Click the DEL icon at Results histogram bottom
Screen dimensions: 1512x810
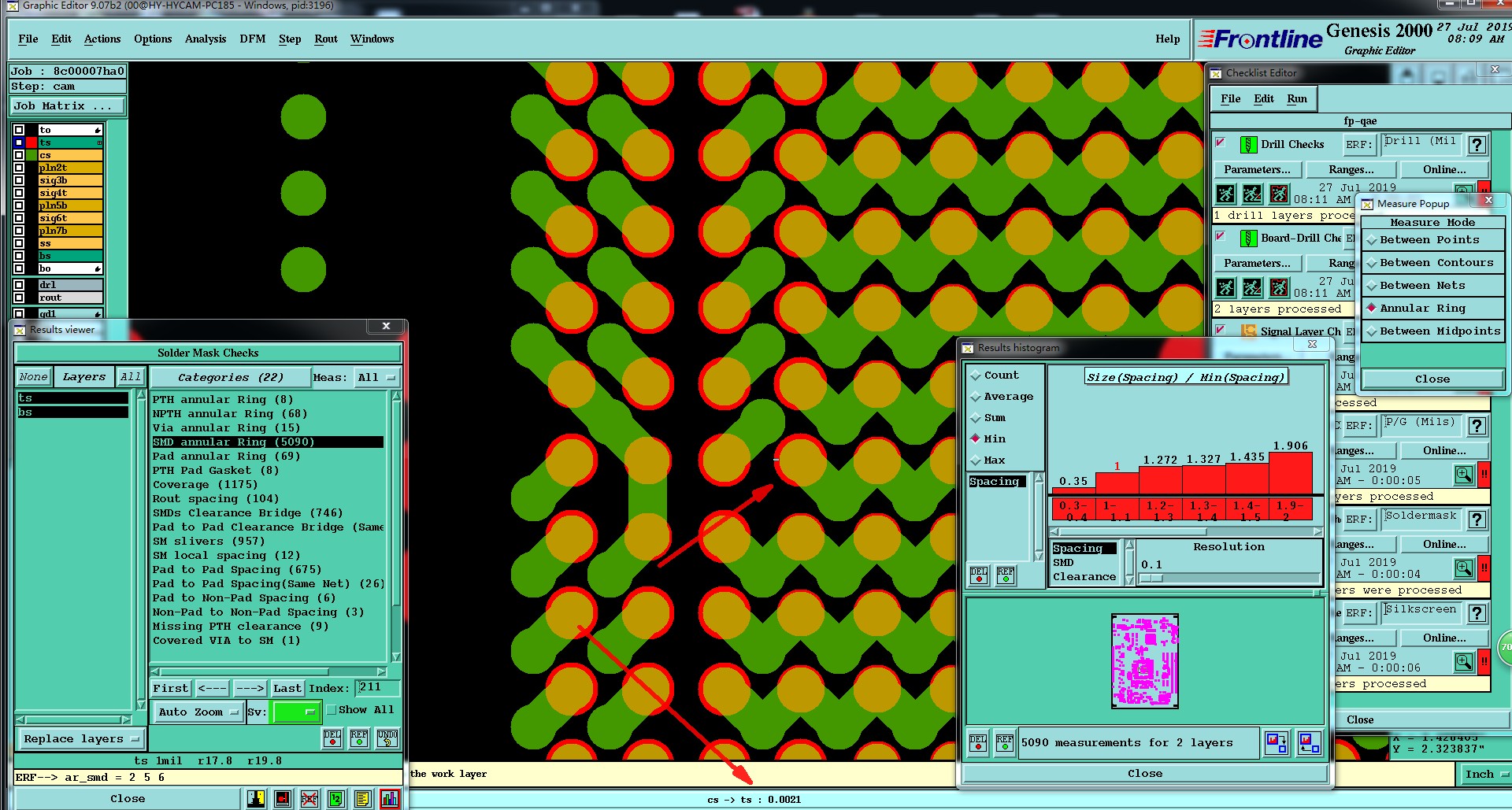(978, 743)
